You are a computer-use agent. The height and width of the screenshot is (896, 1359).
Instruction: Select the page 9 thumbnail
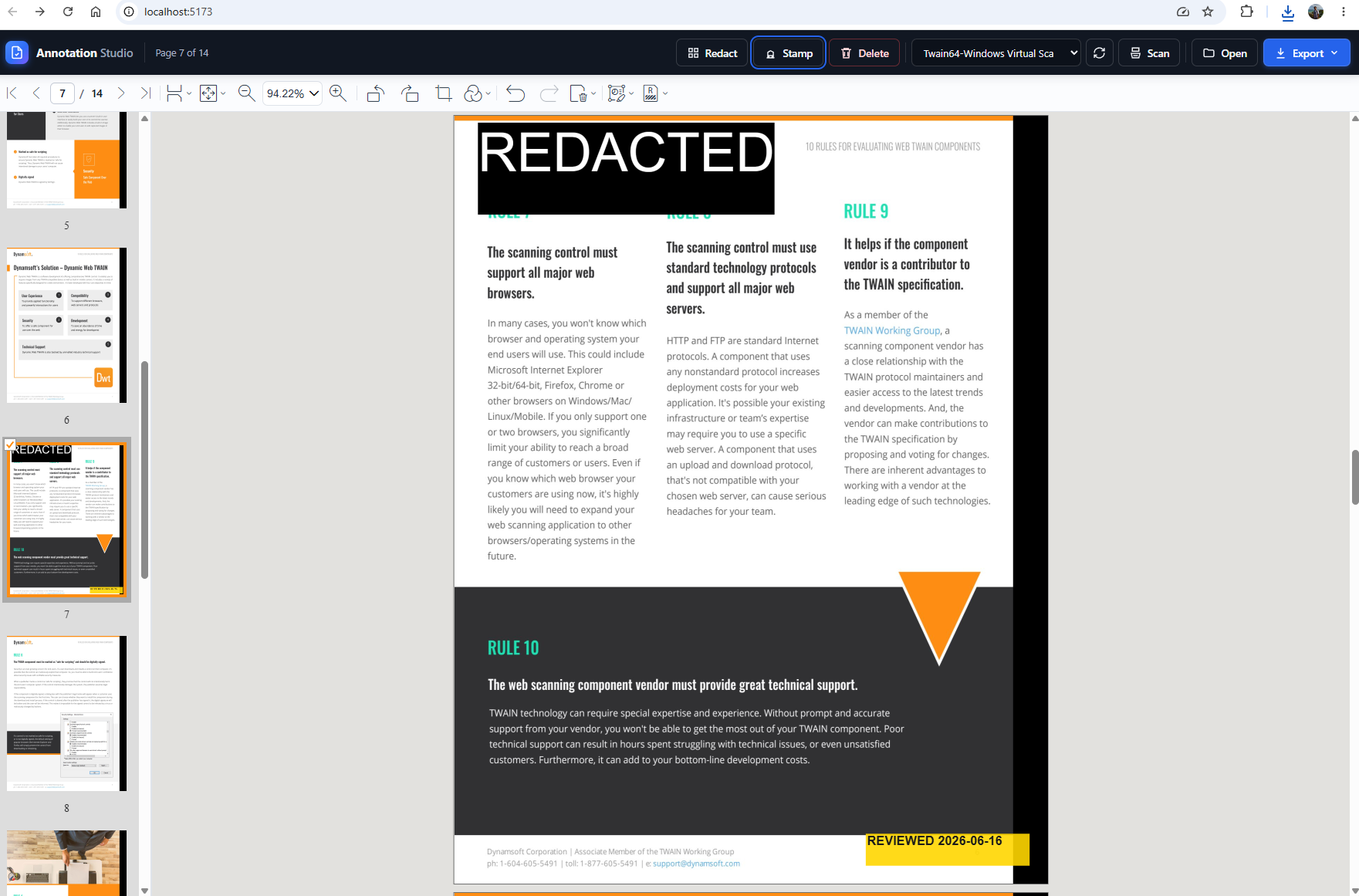(66, 862)
